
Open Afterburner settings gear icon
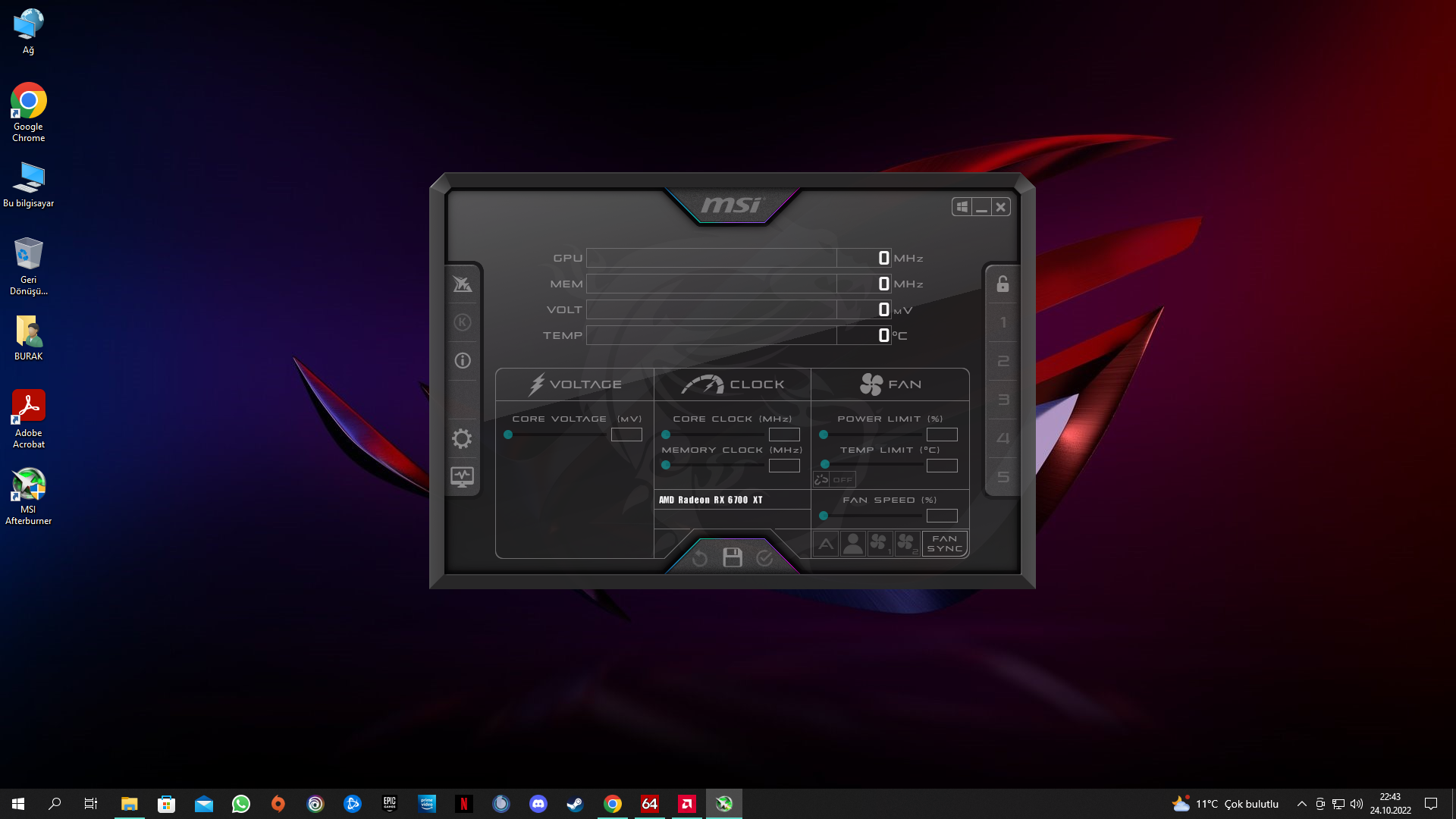point(462,438)
